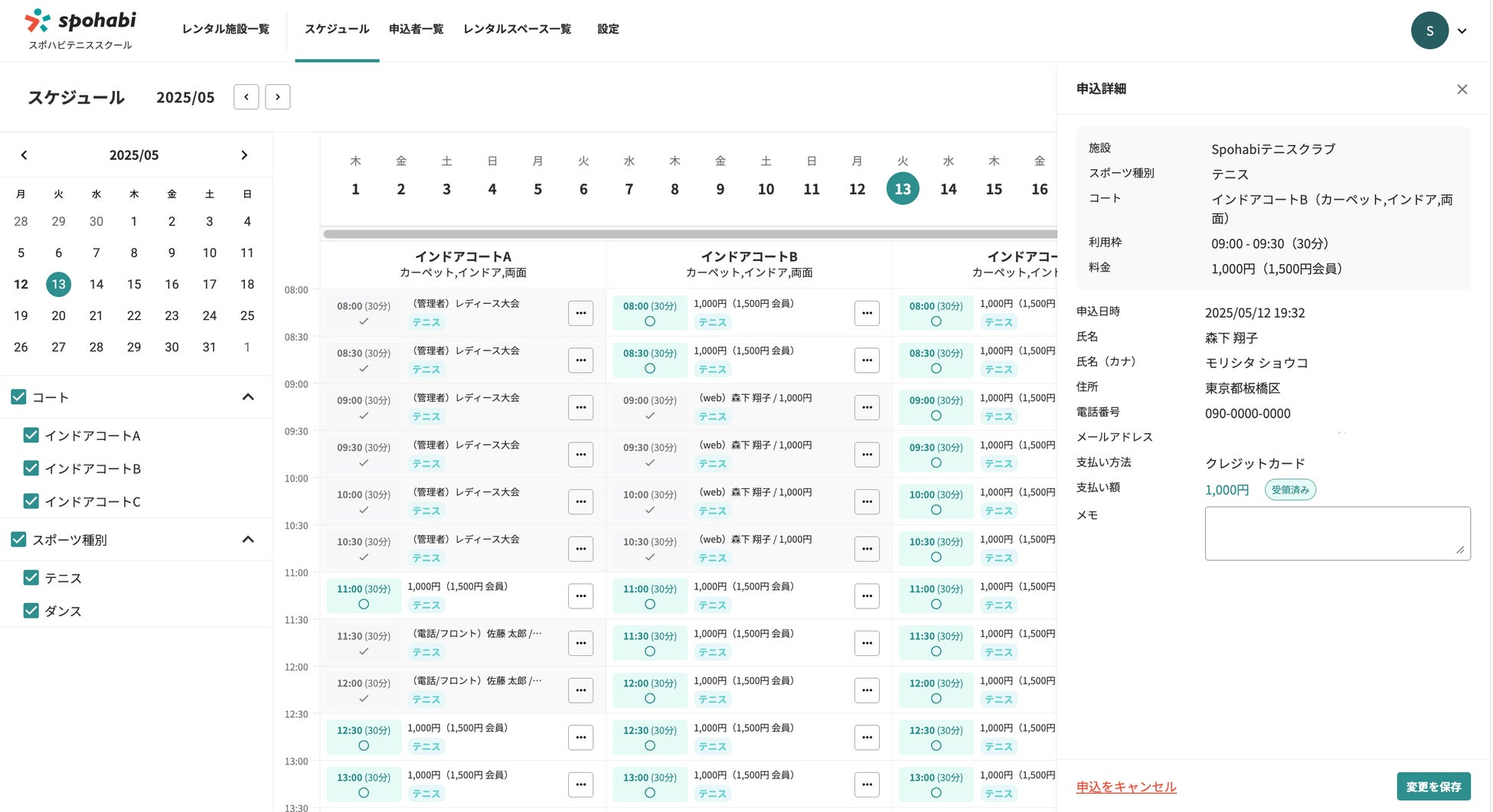
Task: Click the 受領済み payment status badge
Action: [1290, 490]
